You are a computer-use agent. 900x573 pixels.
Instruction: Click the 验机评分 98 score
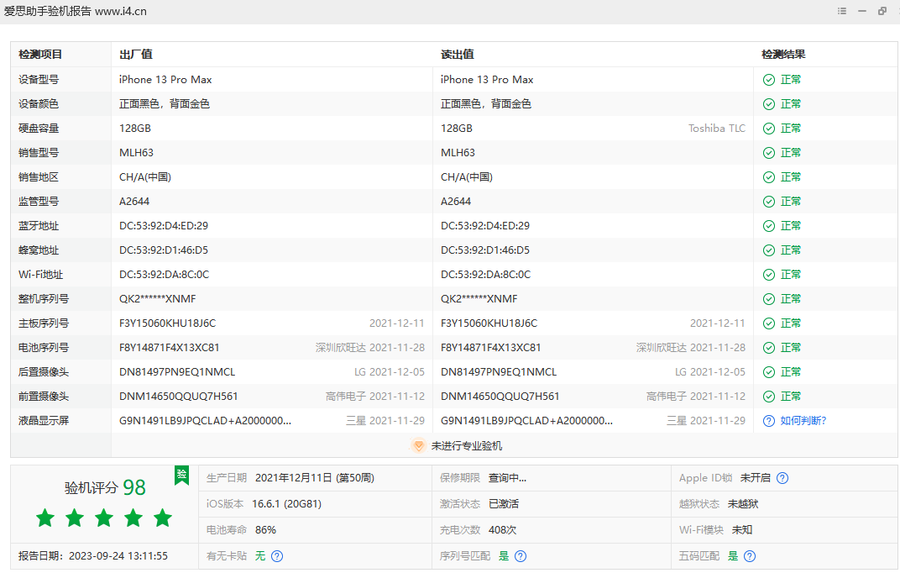click(x=105, y=487)
